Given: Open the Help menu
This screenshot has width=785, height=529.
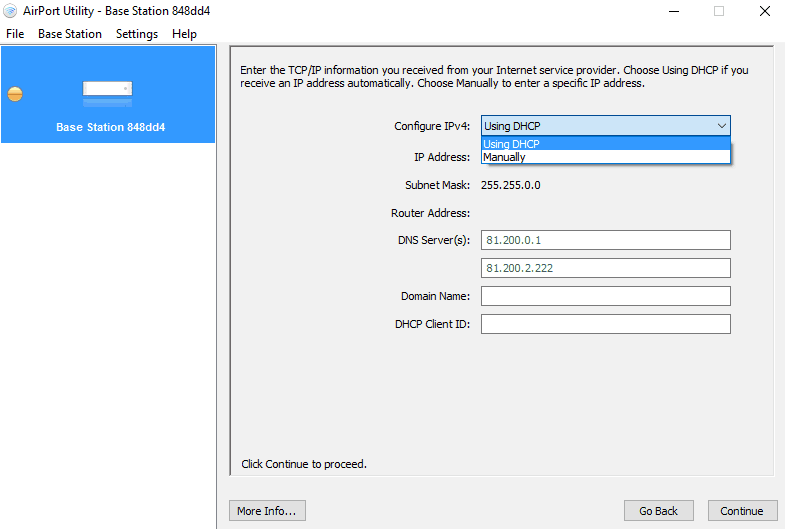Looking at the screenshot, I should click(184, 34).
